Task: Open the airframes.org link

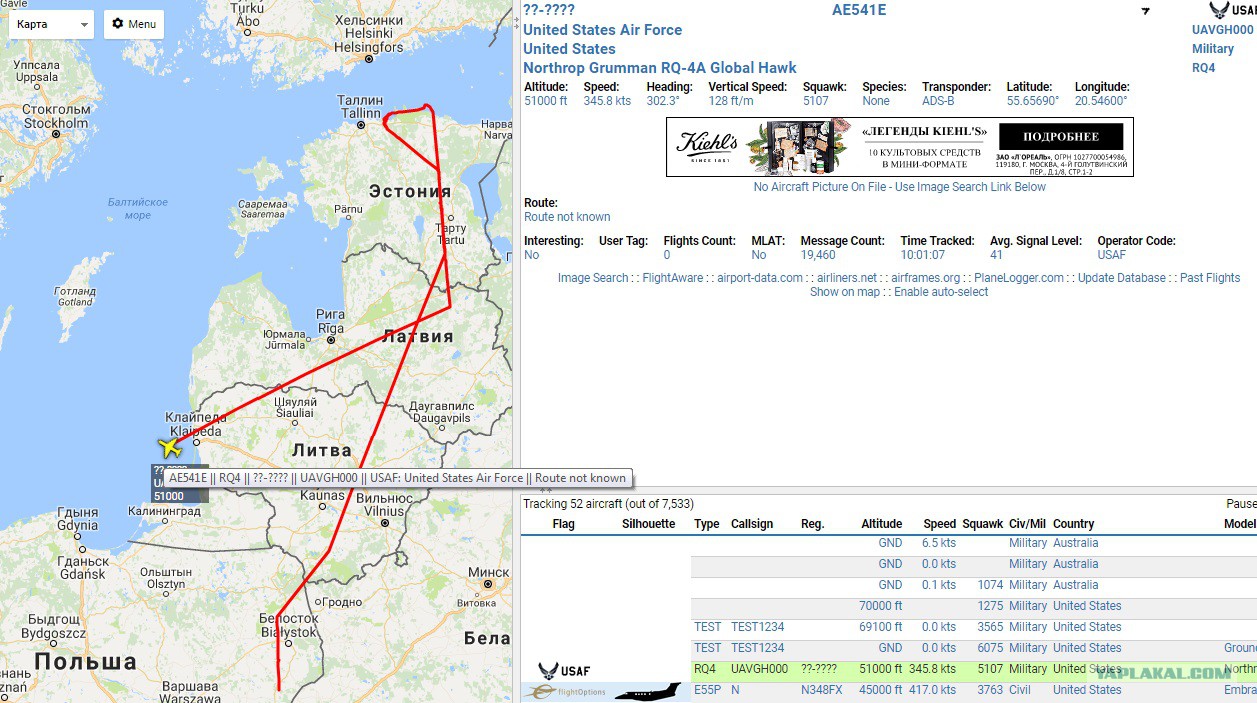Action: 926,278
